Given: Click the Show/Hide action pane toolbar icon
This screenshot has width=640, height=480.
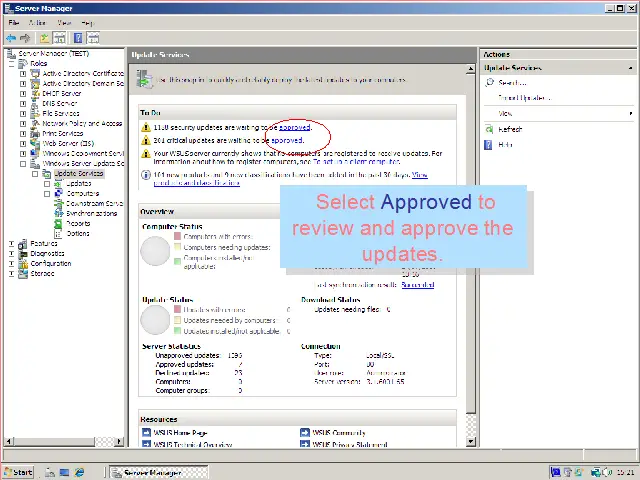Looking at the screenshot, I should click(x=93, y=38).
